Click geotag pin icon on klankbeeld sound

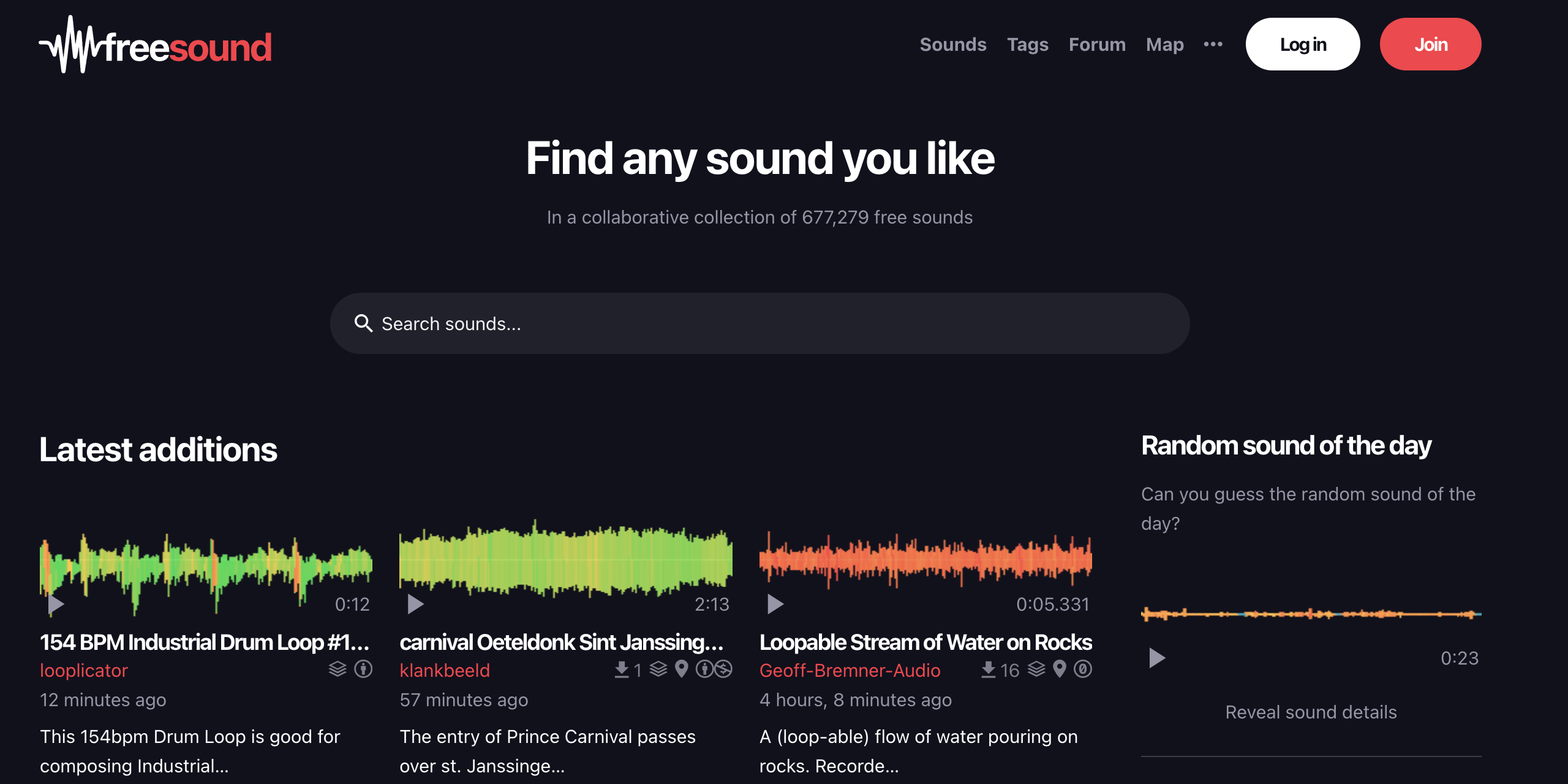coord(681,669)
